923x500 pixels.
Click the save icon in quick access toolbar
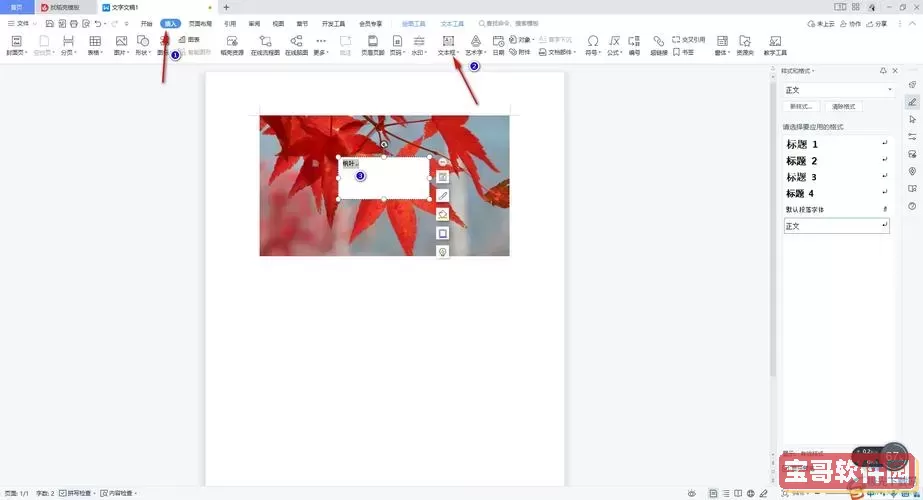tap(49, 24)
